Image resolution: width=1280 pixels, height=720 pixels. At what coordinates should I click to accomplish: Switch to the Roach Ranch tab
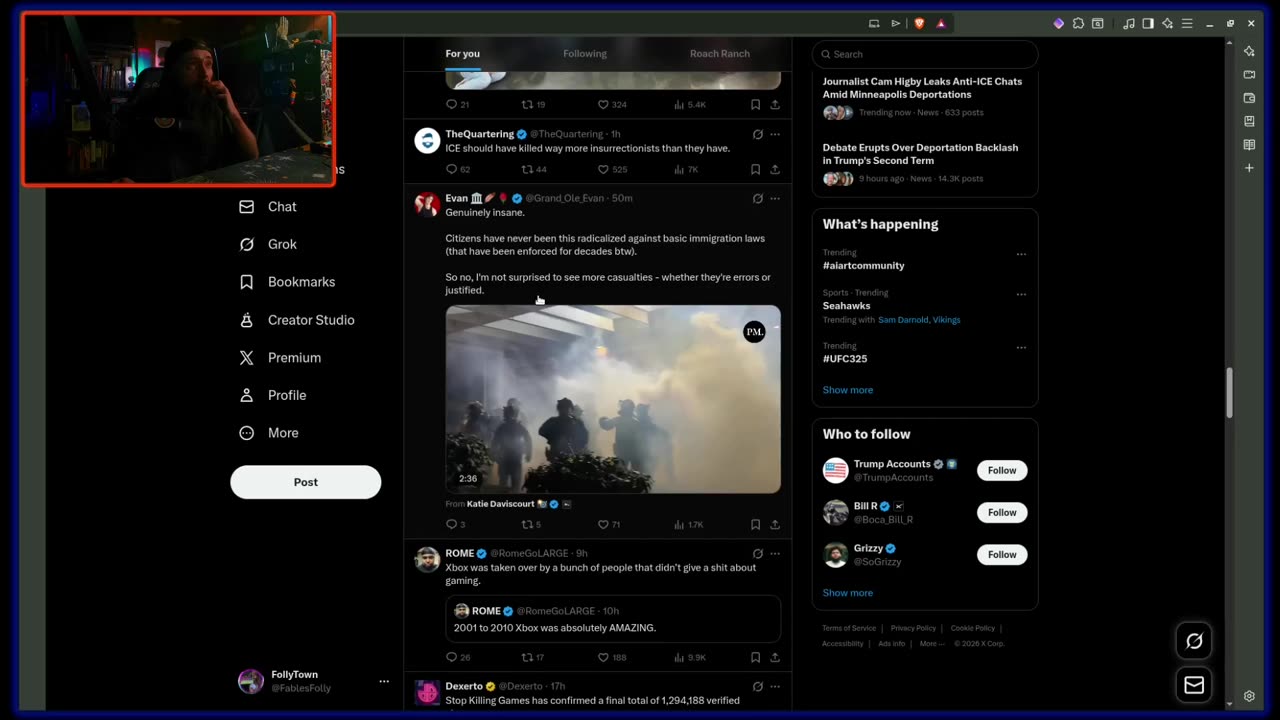(x=720, y=54)
